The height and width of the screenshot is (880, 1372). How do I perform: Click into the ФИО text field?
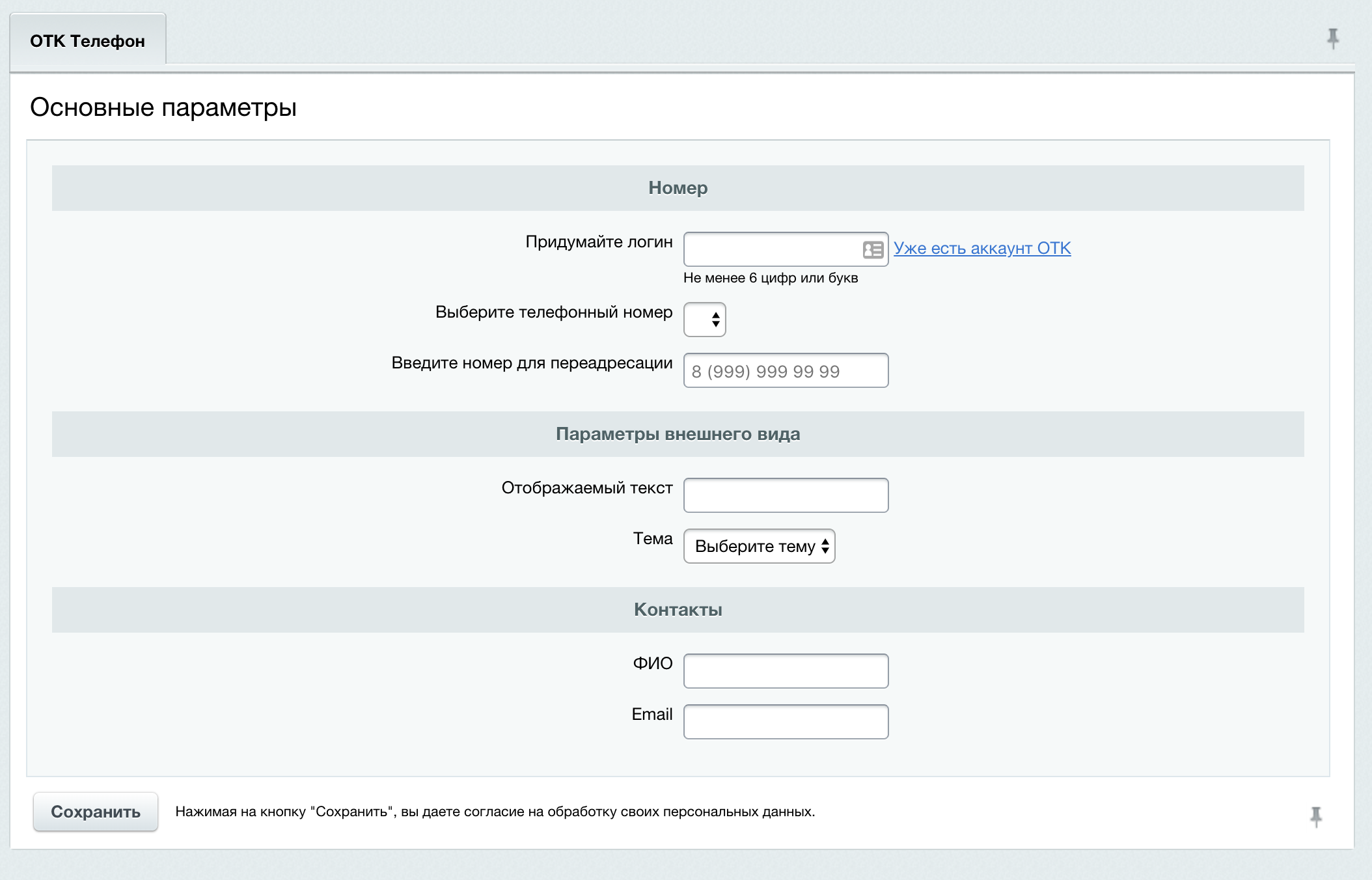click(786, 671)
